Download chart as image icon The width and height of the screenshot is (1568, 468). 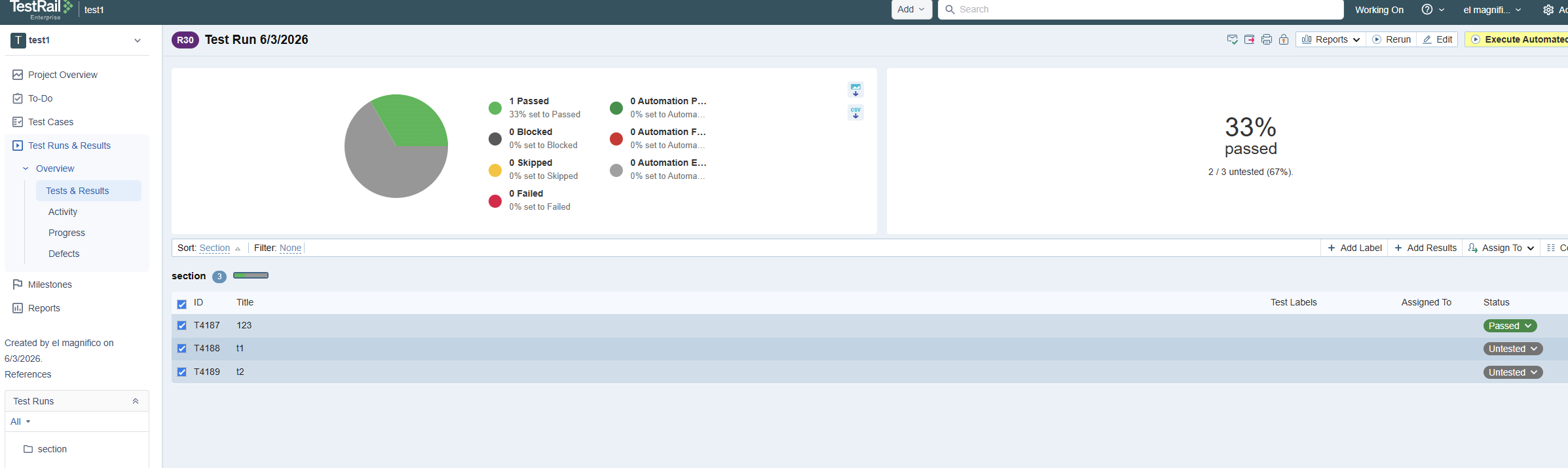pos(855,90)
